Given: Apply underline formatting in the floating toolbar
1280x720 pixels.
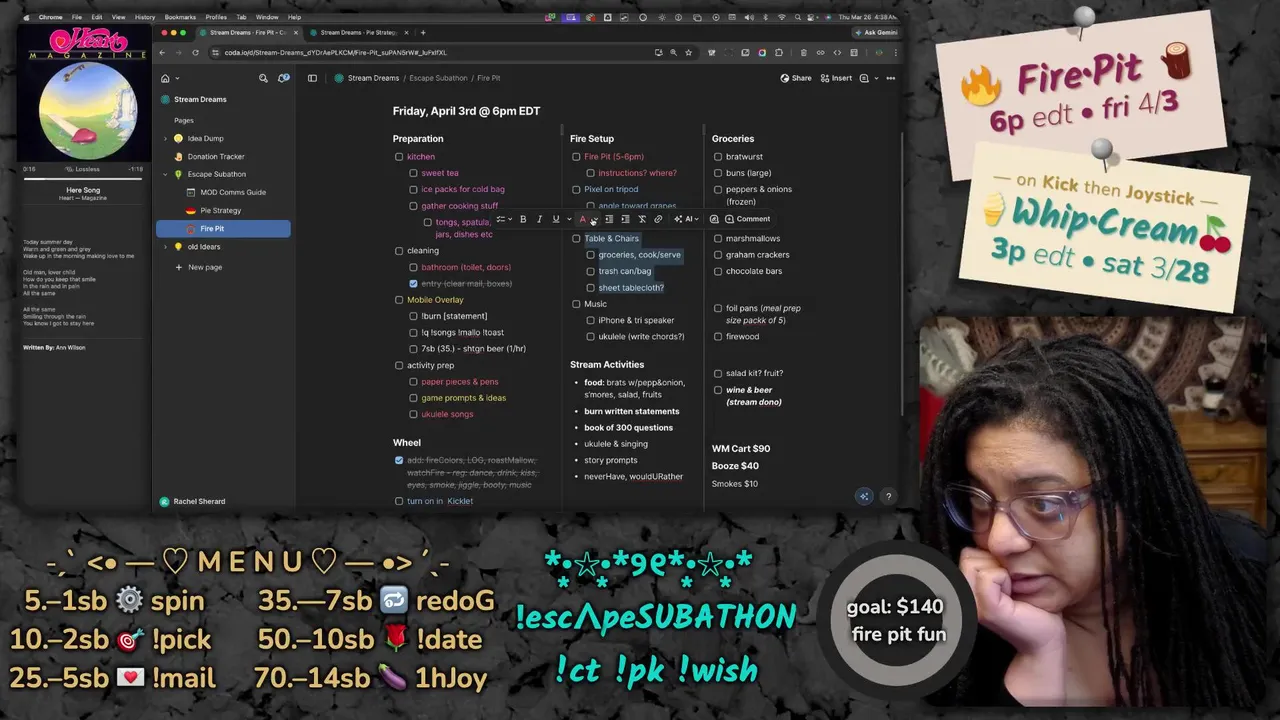Looking at the screenshot, I should click(x=555, y=219).
